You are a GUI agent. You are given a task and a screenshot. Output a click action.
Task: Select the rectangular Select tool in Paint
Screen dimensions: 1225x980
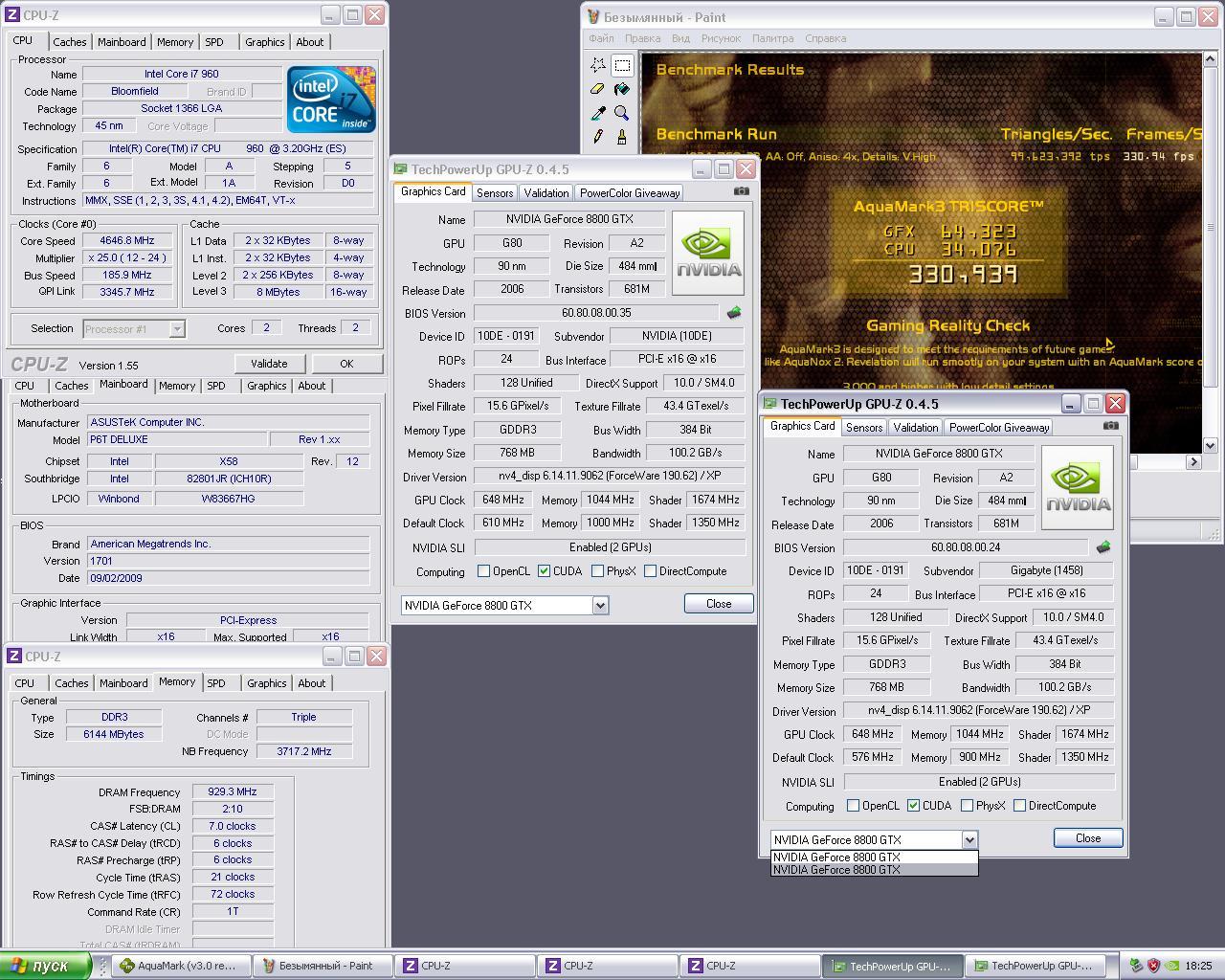[x=622, y=65]
